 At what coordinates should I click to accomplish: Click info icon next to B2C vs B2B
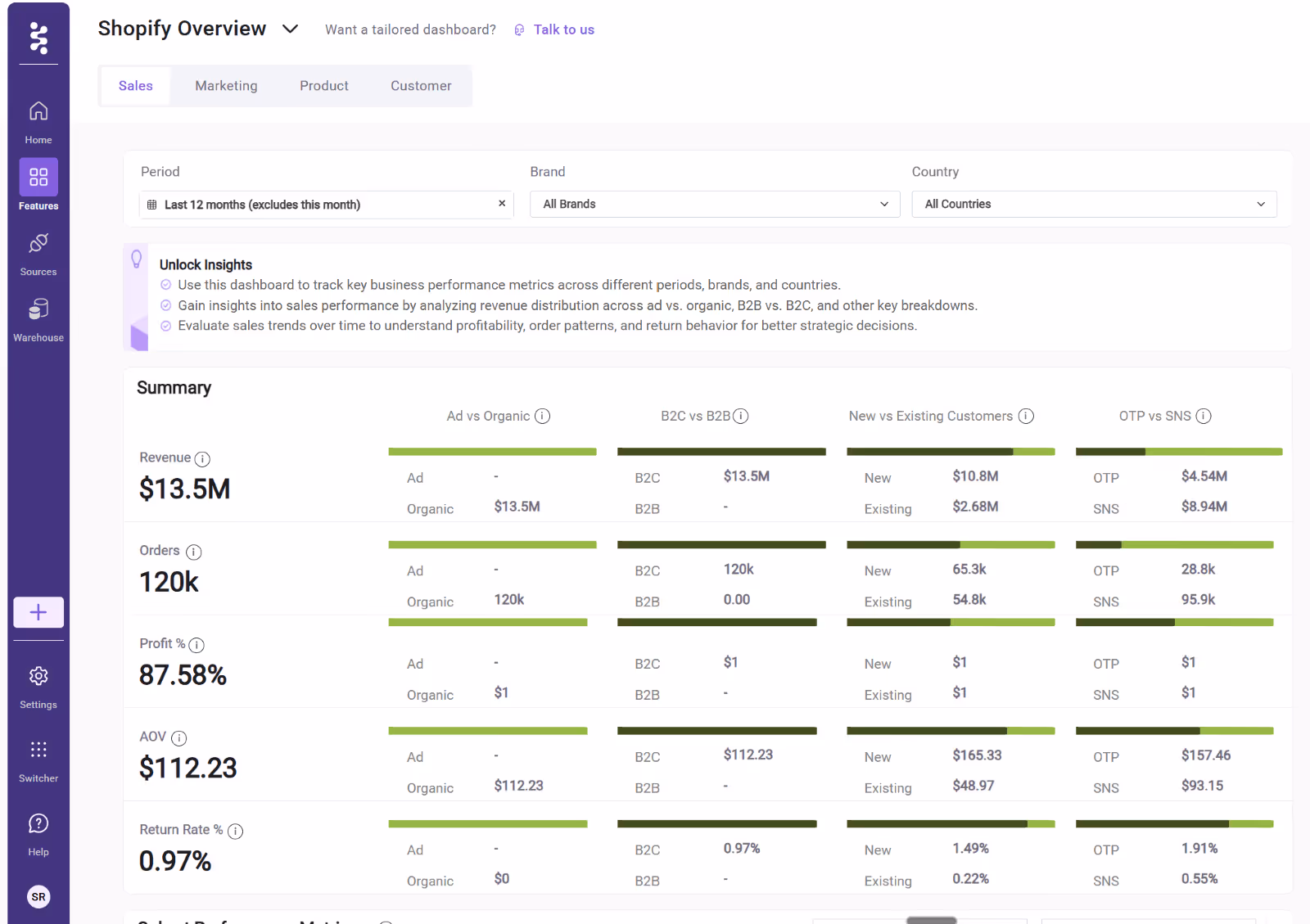(741, 416)
